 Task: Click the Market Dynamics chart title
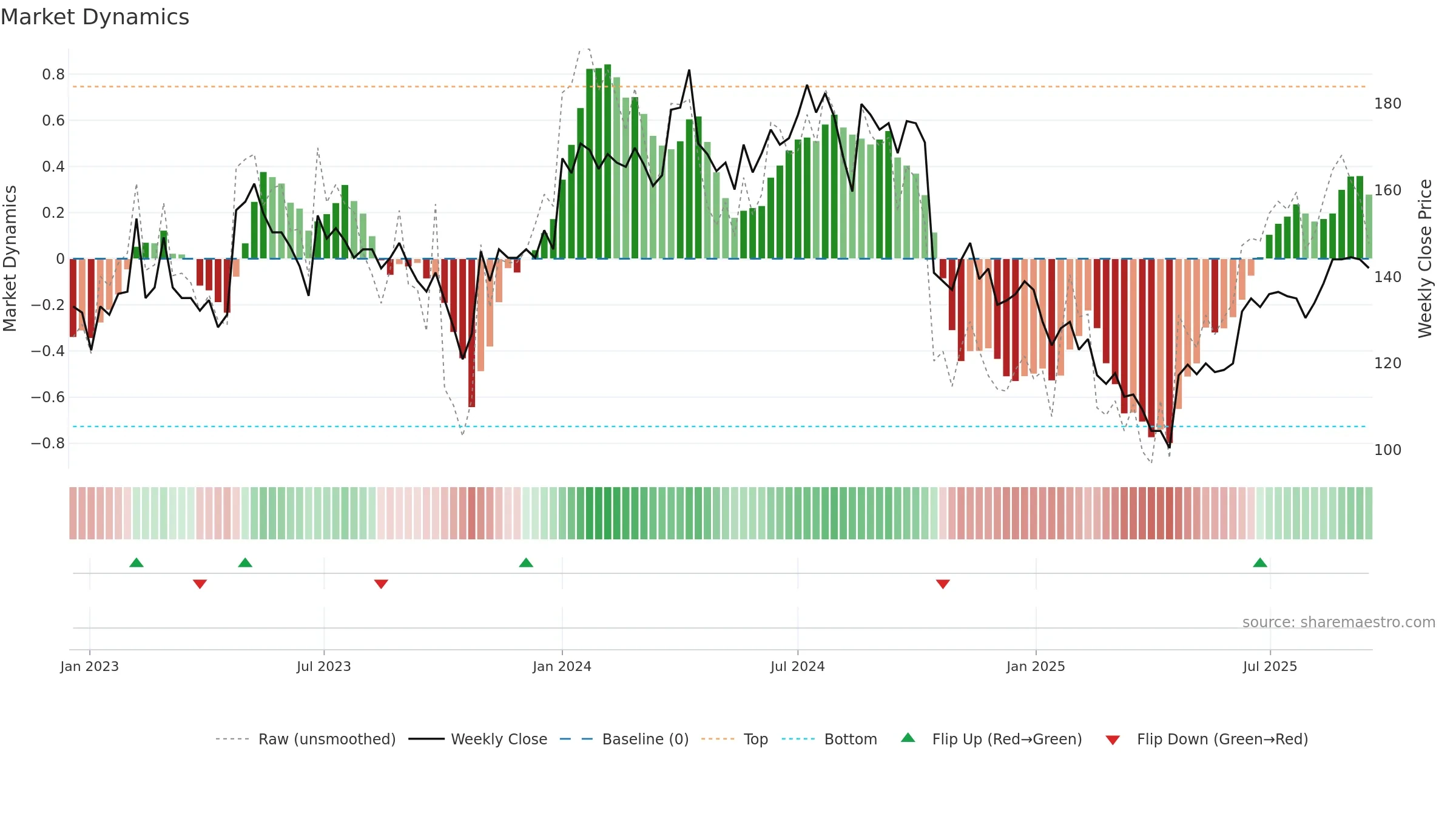[95, 17]
